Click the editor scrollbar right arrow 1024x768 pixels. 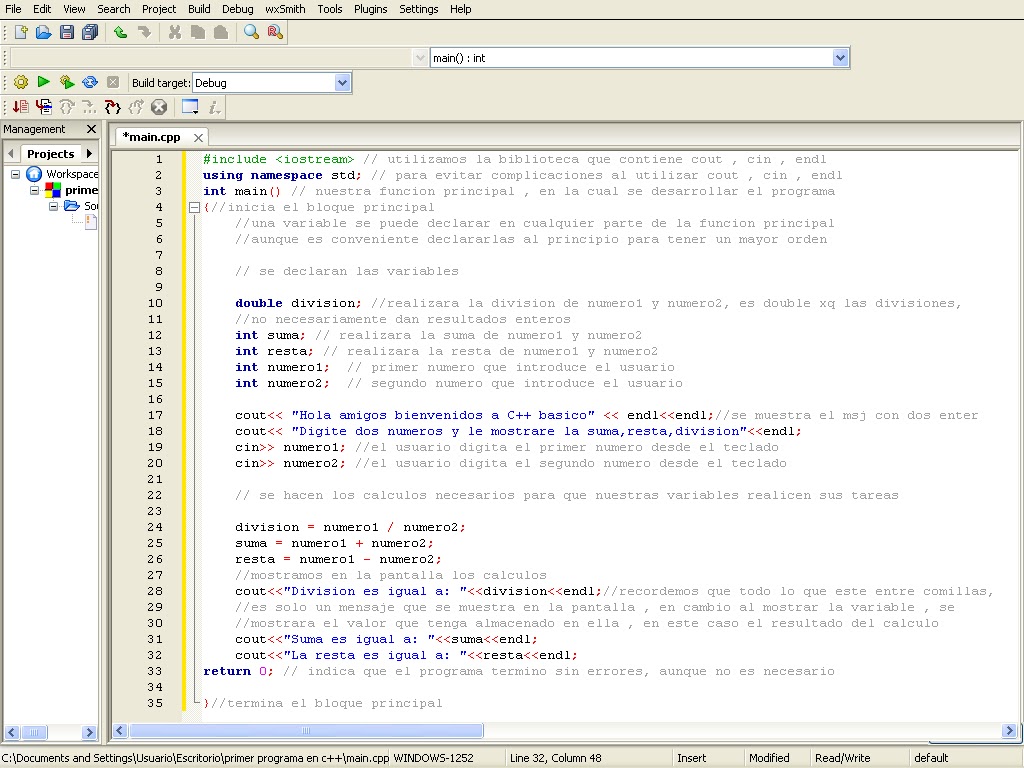[1010, 730]
